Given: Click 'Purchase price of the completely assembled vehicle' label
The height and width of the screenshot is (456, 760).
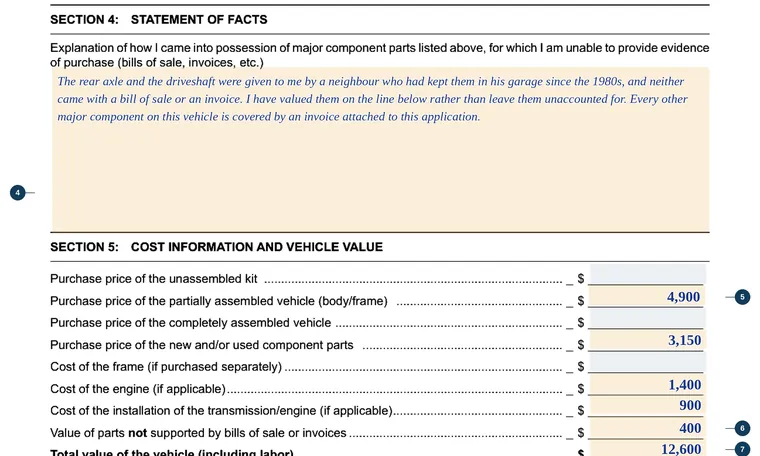Looking at the screenshot, I should (x=190, y=323).
